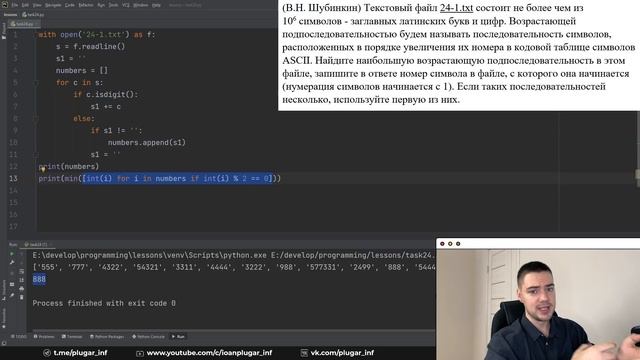Click the Run tool window tab at bottom
The width and height of the screenshot is (640, 360).
[178, 337]
